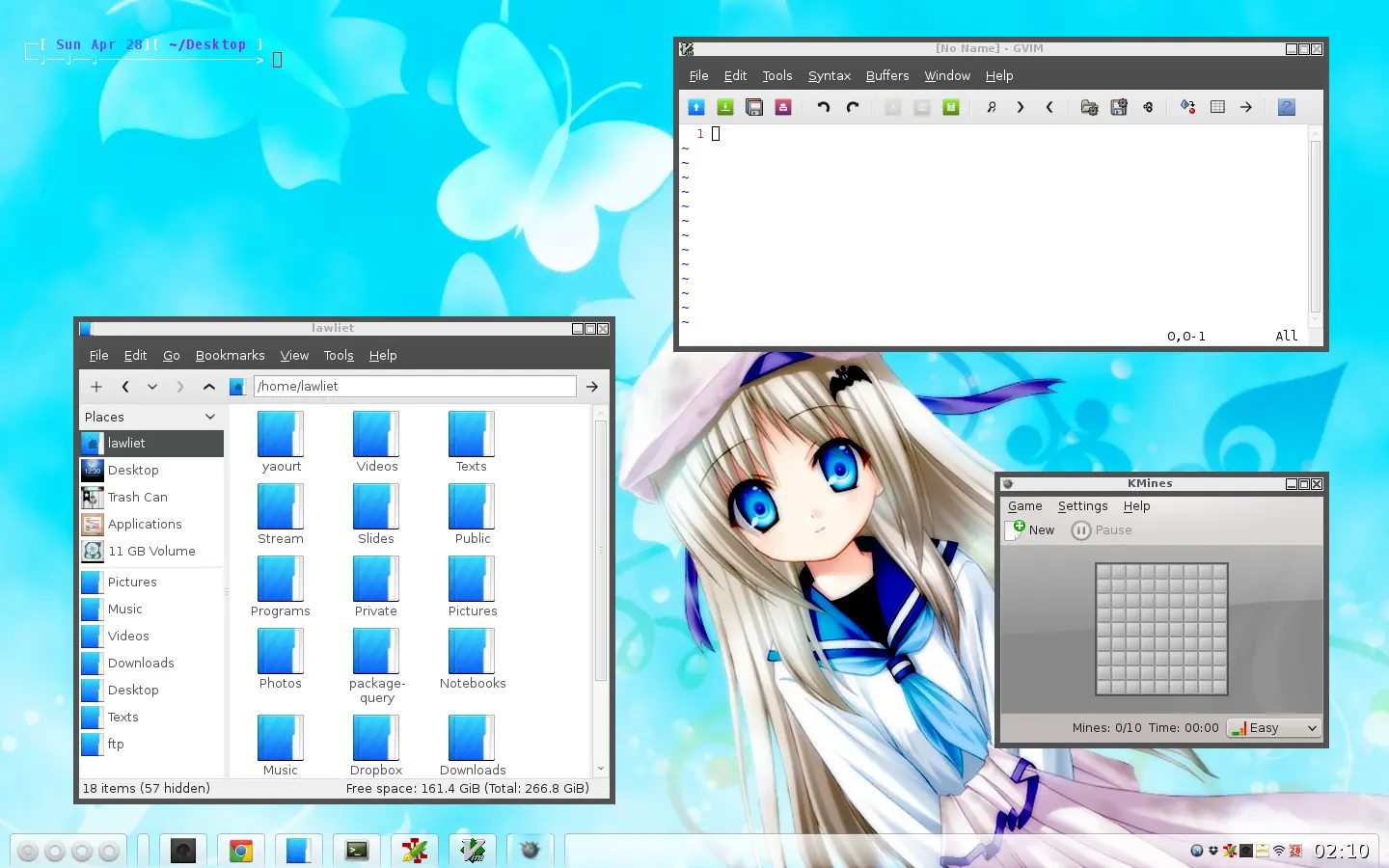This screenshot has height=868, width=1389.
Task: Click the redo icon in GVIM toolbar
Action: [853, 107]
